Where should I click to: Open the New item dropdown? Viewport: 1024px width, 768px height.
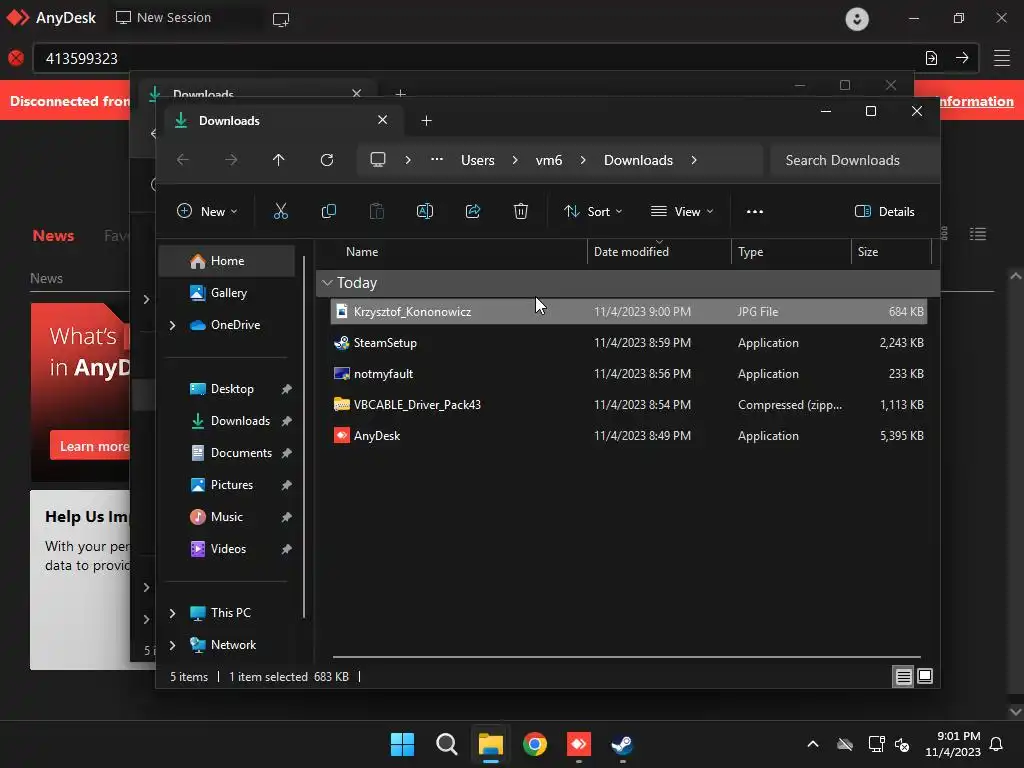208,212
